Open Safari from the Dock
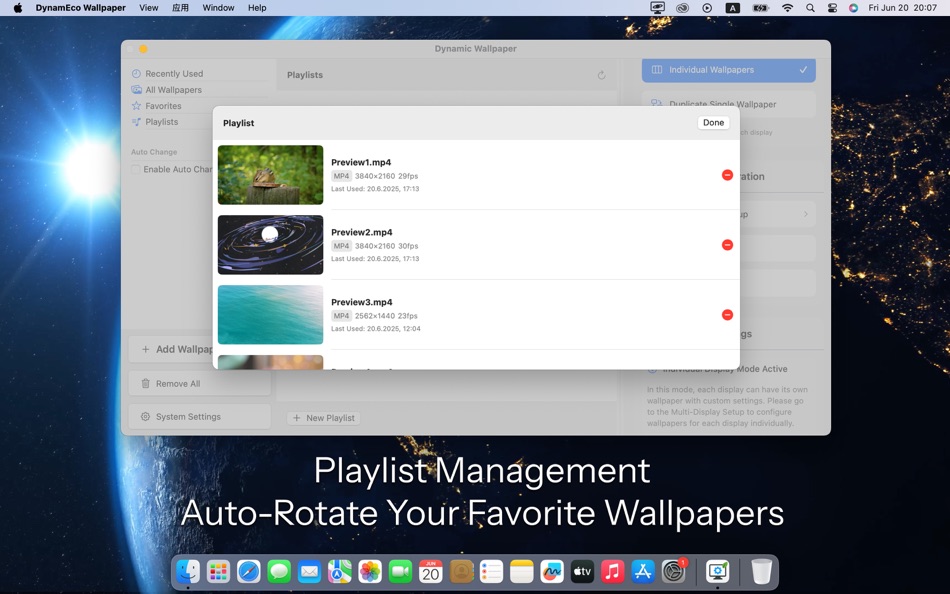The image size is (950, 594). [248, 571]
